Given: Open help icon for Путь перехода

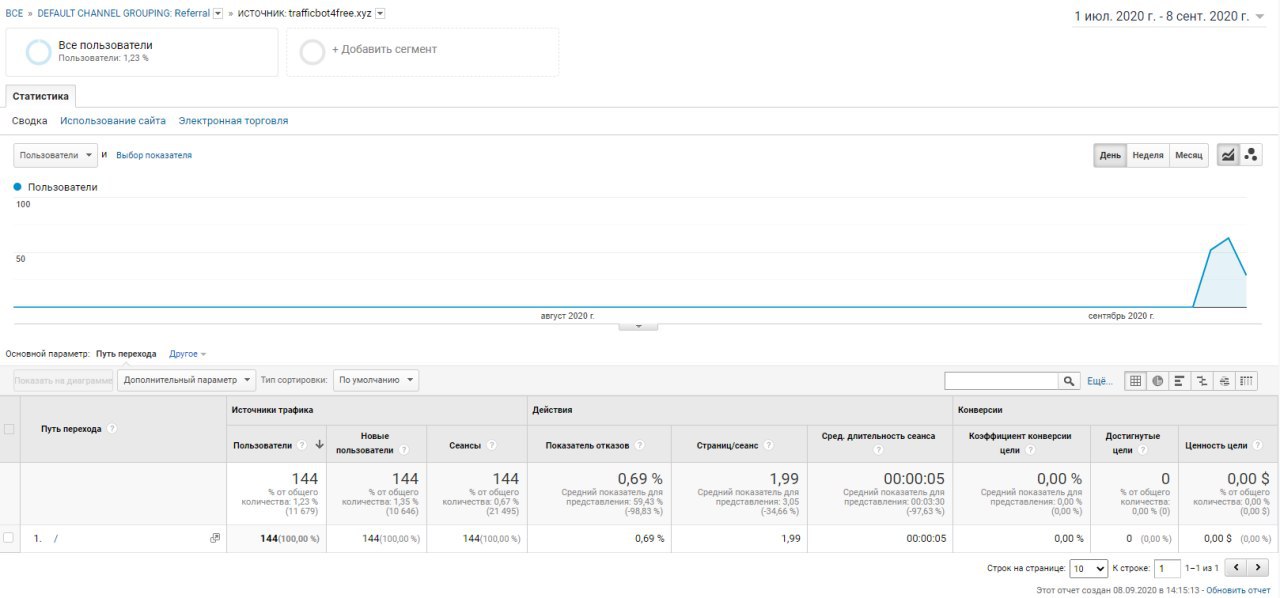Looking at the screenshot, I should tap(112, 429).
